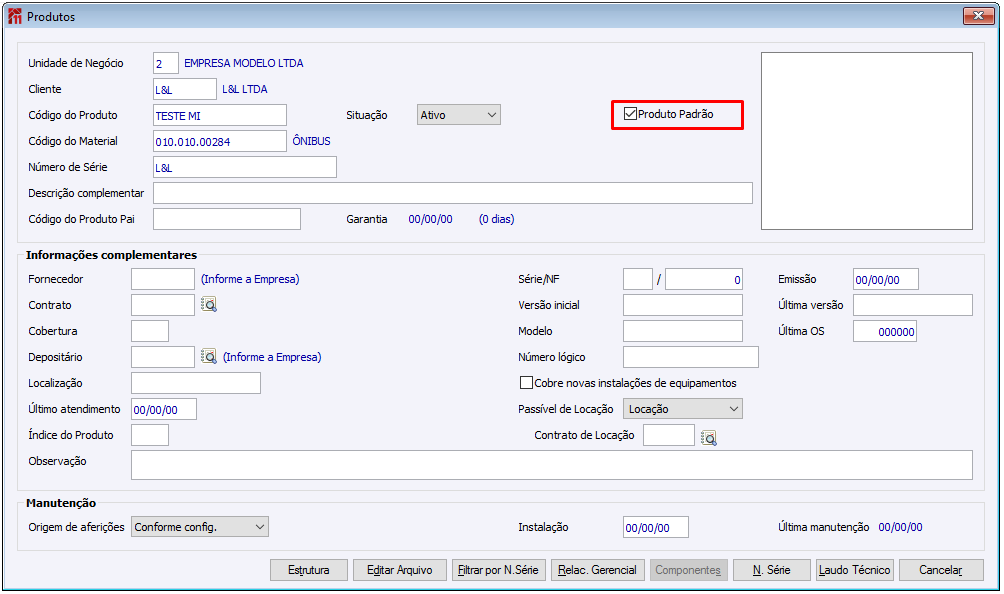Click the Contrato input field
The height and width of the screenshot is (594, 1004).
(163, 305)
